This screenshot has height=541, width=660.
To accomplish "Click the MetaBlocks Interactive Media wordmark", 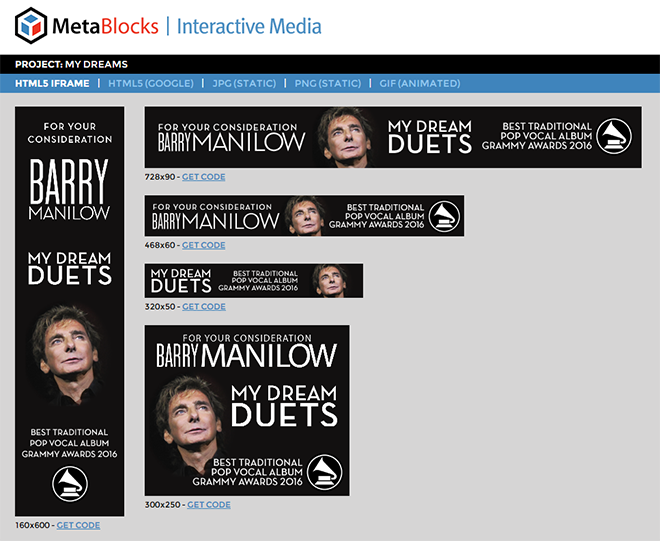I will [x=187, y=26].
